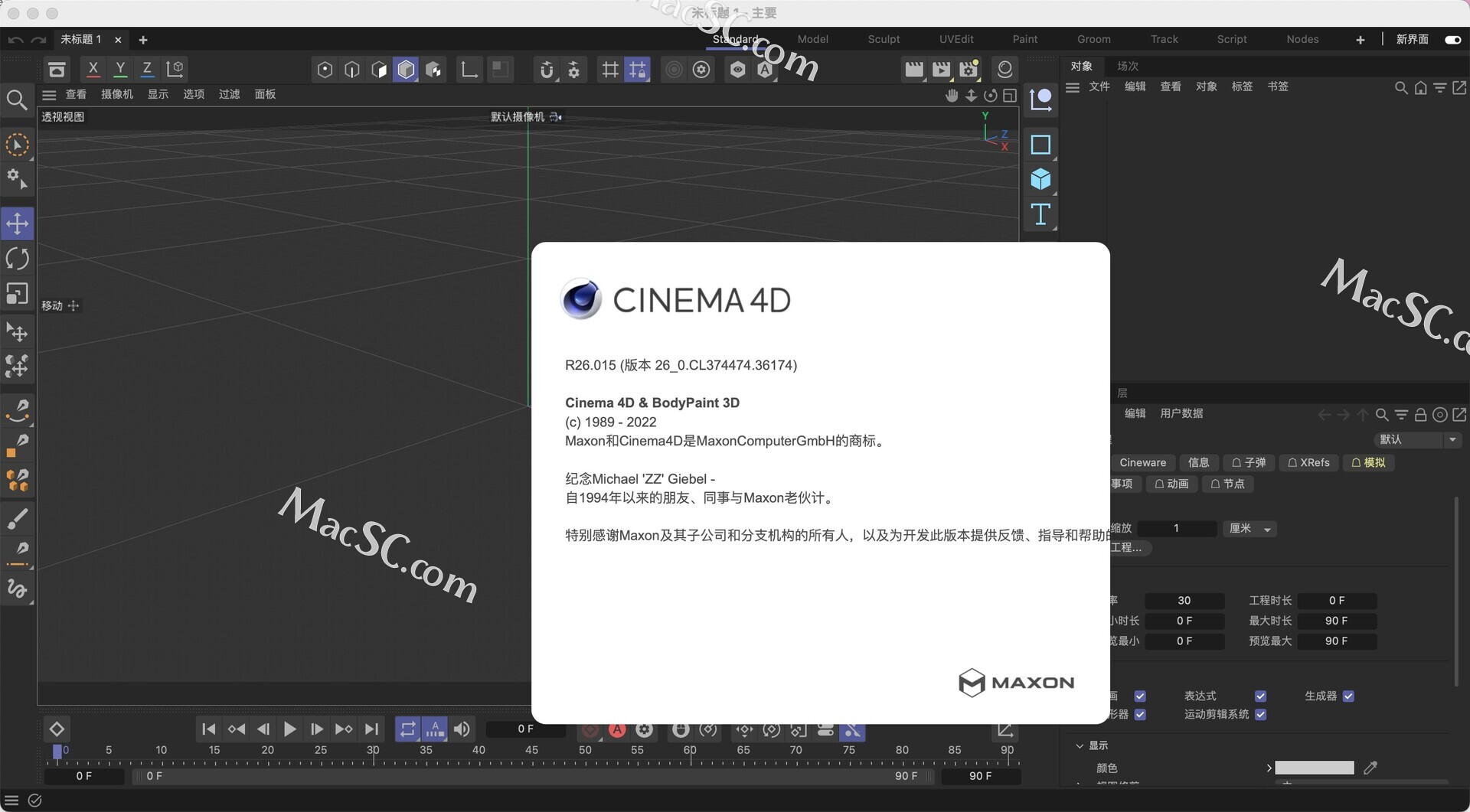The width and height of the screenshot is (1470, 812).
Task: Toggle the timeline loop playback button
Action: (x=407, y=729)
